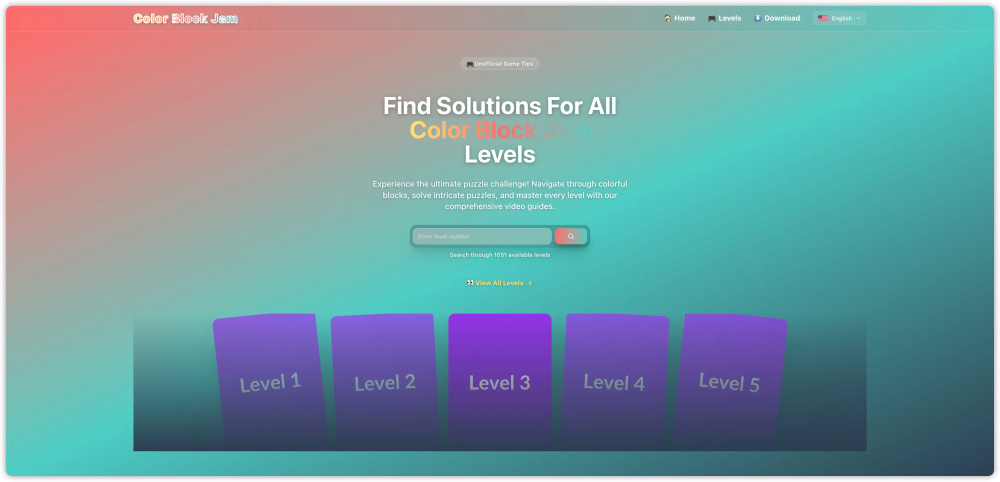Click the house icon beside Home
This screenshot has width=1000, height=482.
[x=667, y=18]
